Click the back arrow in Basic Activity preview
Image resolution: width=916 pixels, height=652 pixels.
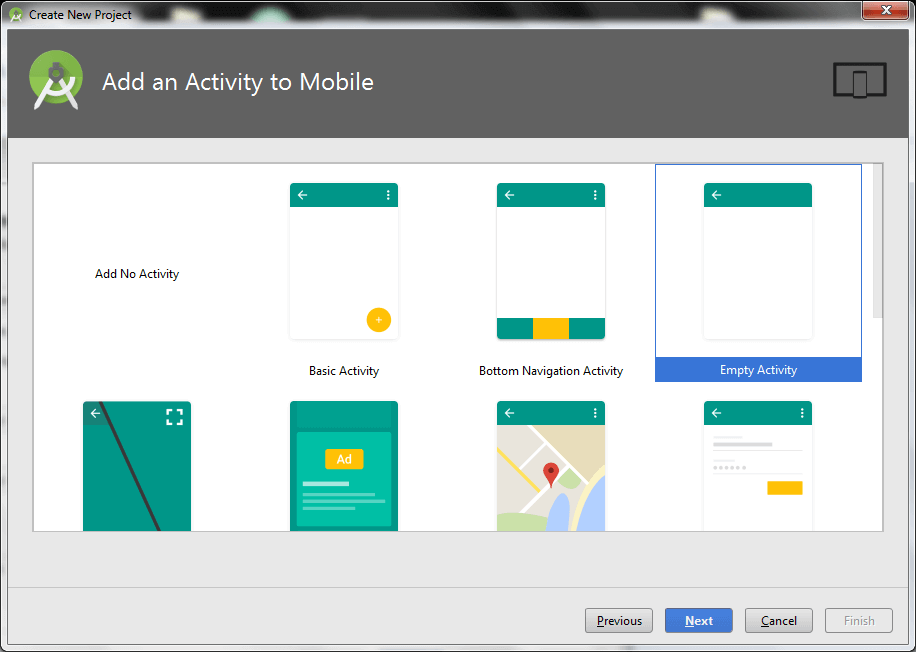(x=303, y=195)
